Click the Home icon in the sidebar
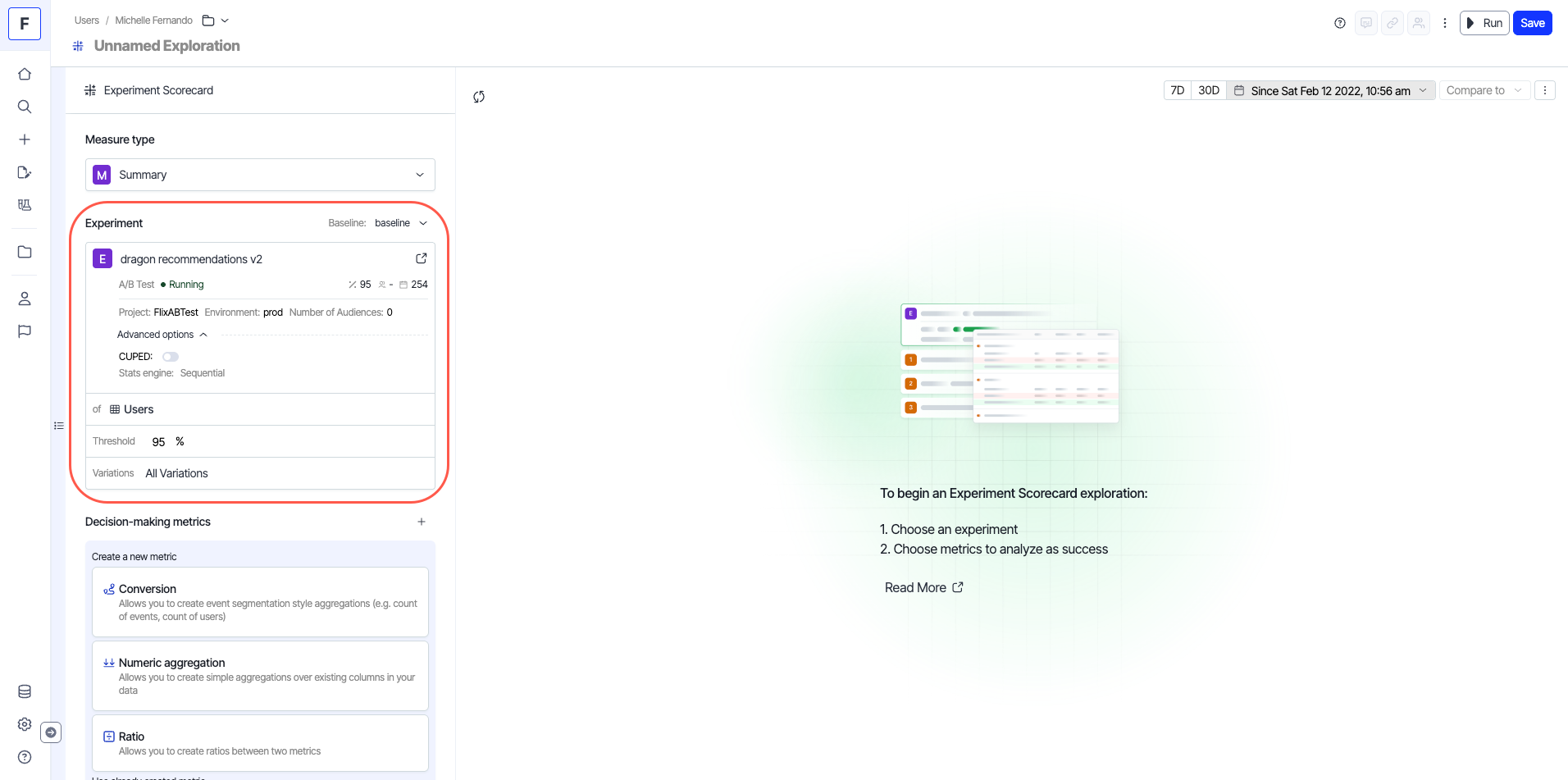Image resolution: width=1568 pixels, height=780 pixels. (x=25, y=74)
